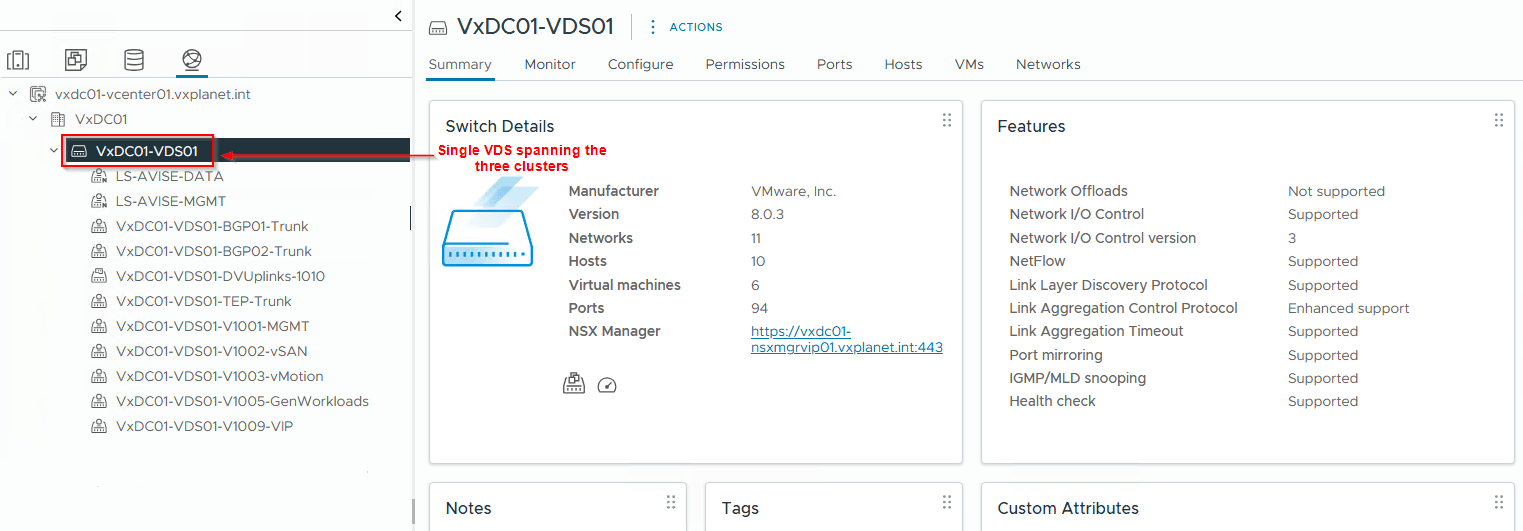Click the 'Not supported' Network Offloads value
This screenshot has height=531, width=1523.
[1336, 191]
